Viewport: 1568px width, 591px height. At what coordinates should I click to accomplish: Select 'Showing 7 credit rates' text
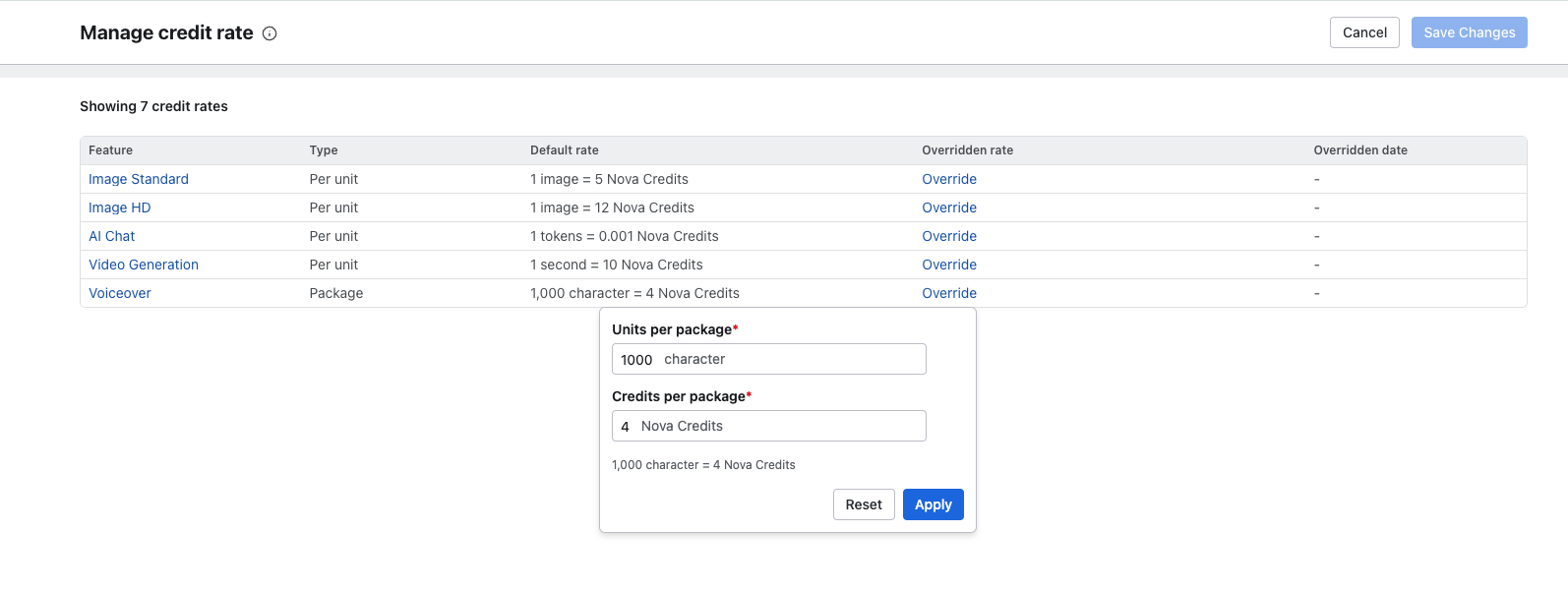coord(153,106)
